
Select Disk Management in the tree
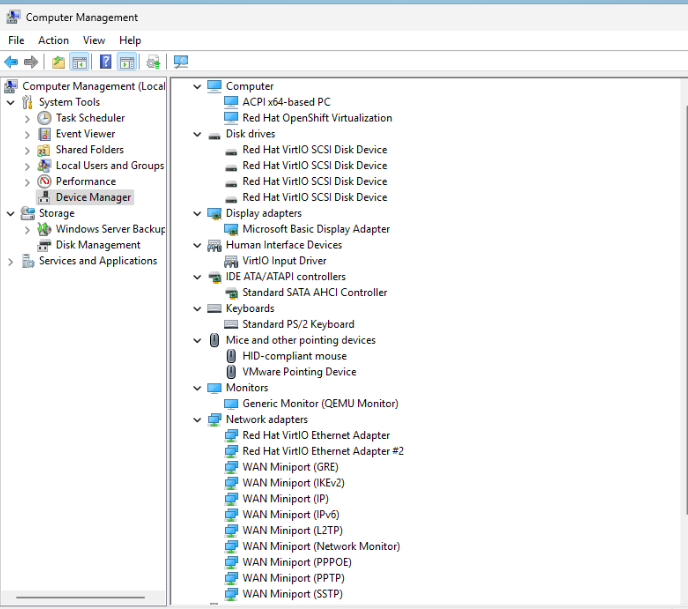click(97, 245)
